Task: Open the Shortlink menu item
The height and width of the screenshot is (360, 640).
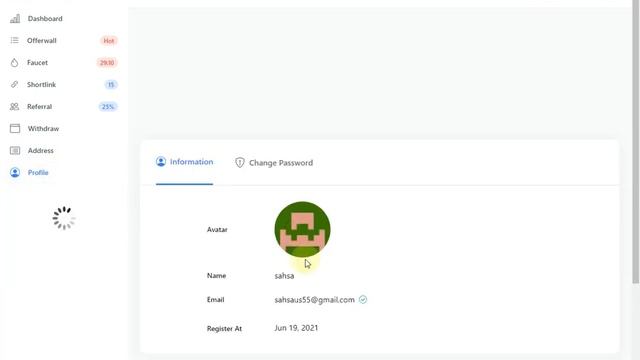Action: click(x=41, y=84)
